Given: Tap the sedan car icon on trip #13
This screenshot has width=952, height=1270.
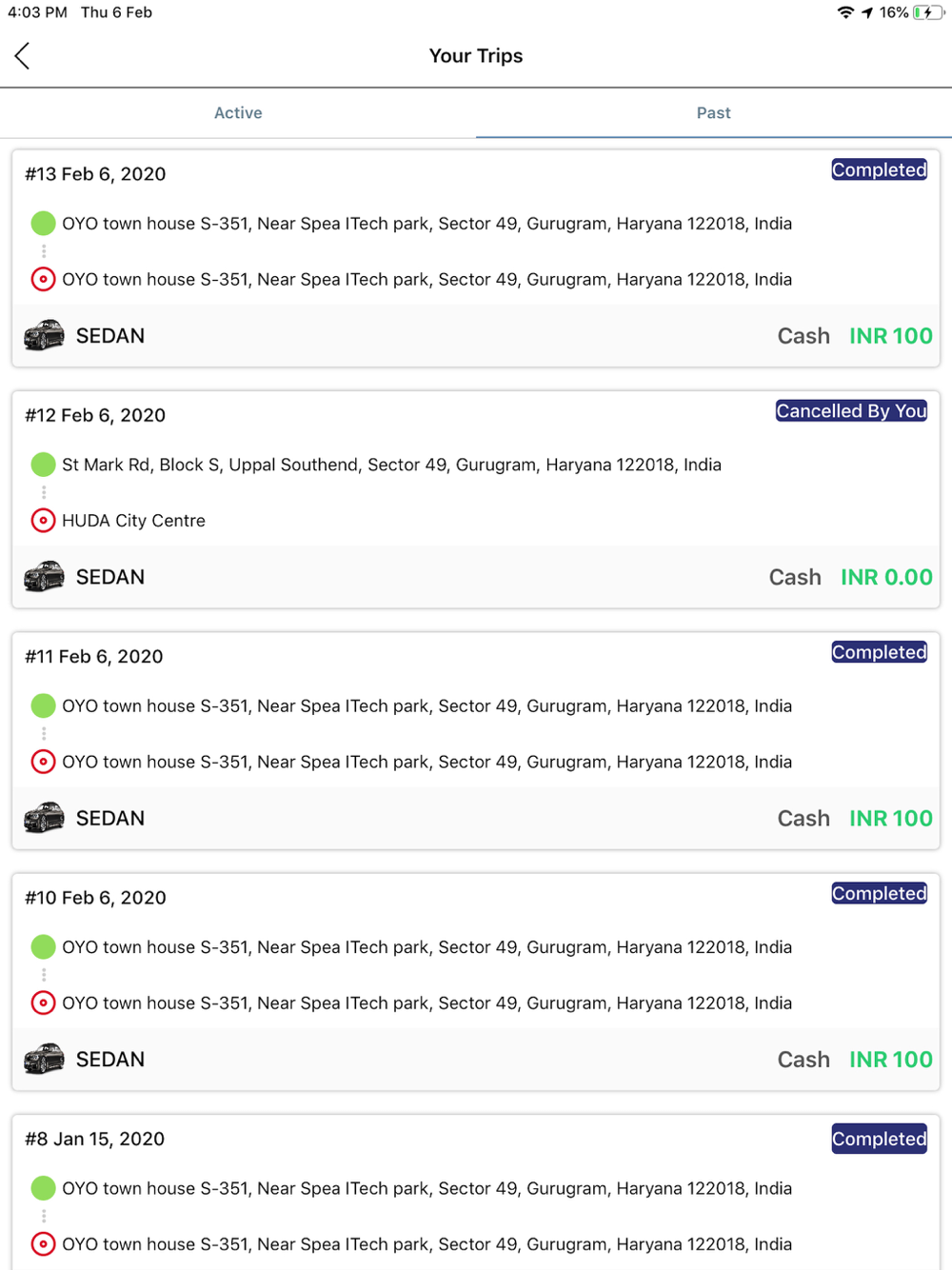Looking at the screenshot, I should 44,336.
